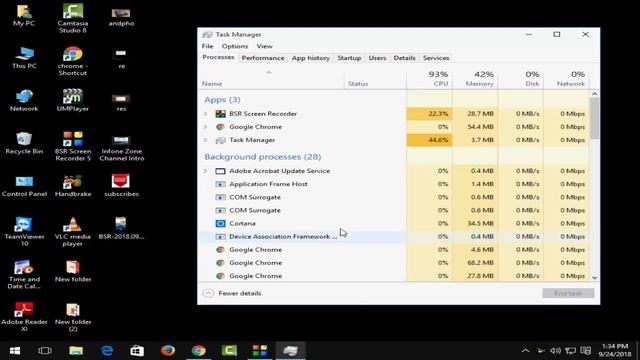The image size is (640, 360).
Task: Select the Recycle Bin icon
Action: pos(24,143)
